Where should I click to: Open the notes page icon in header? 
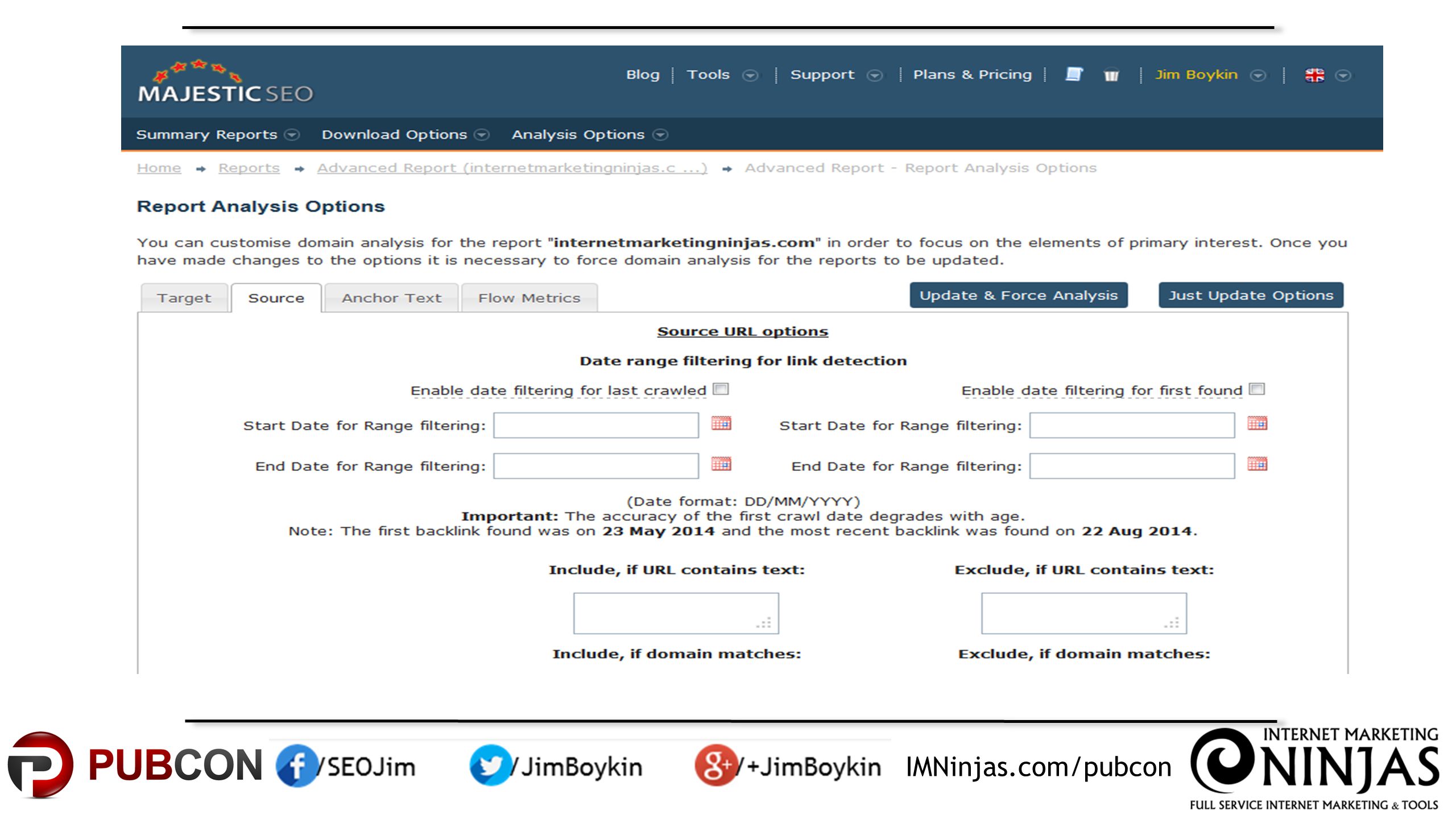point(1073,75)
